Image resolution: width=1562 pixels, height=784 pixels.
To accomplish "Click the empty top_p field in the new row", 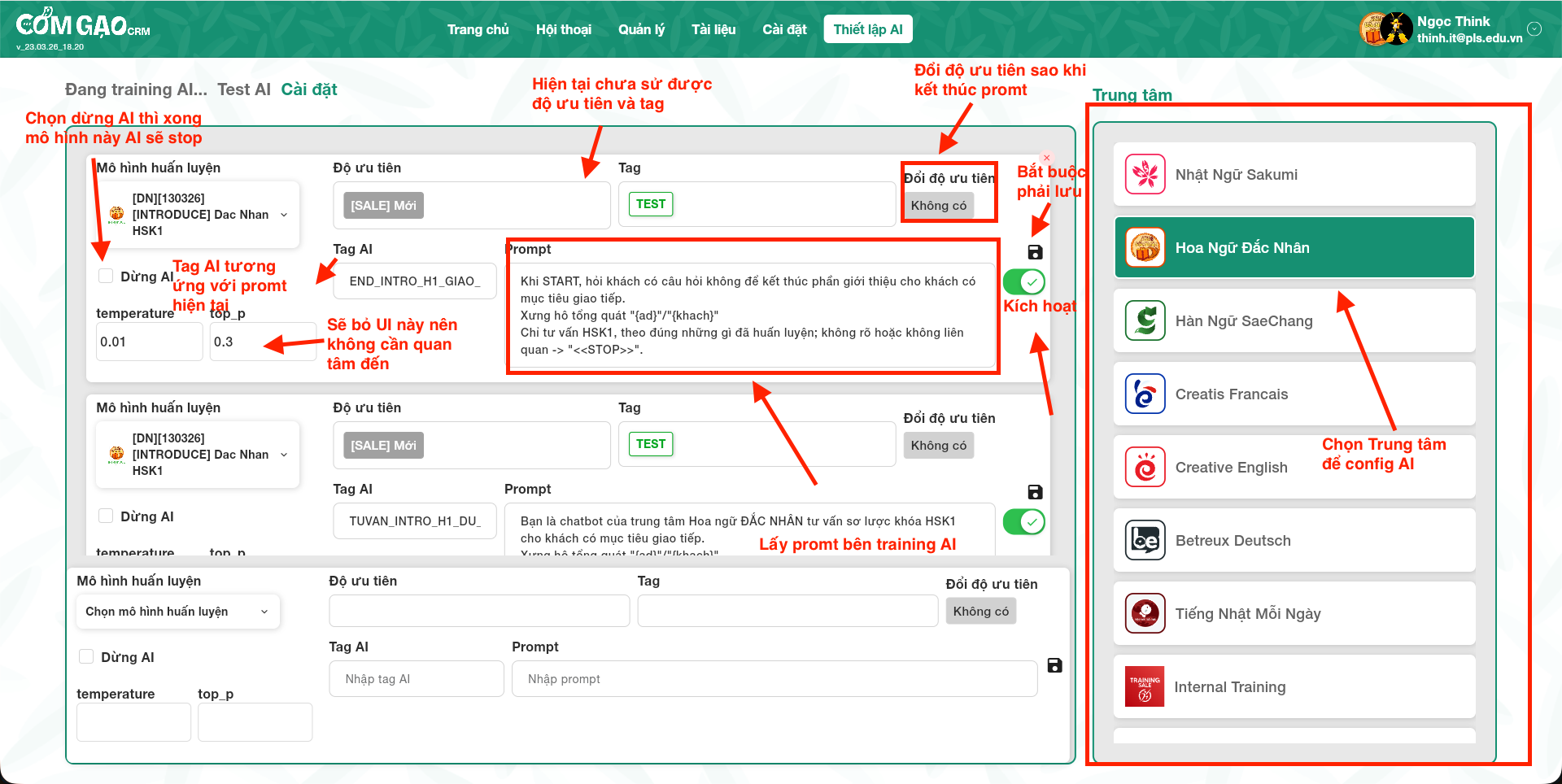I will (255, 722).
